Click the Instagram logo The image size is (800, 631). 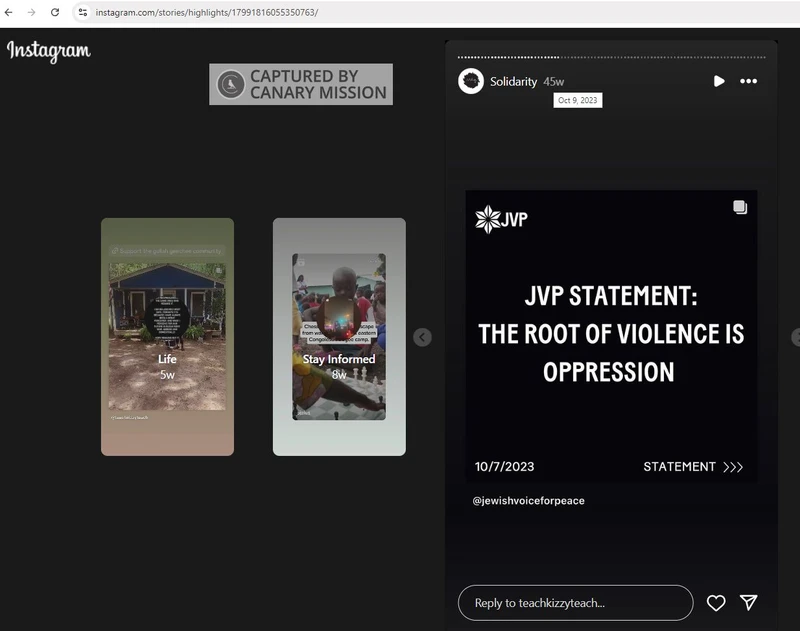point(49,50)
